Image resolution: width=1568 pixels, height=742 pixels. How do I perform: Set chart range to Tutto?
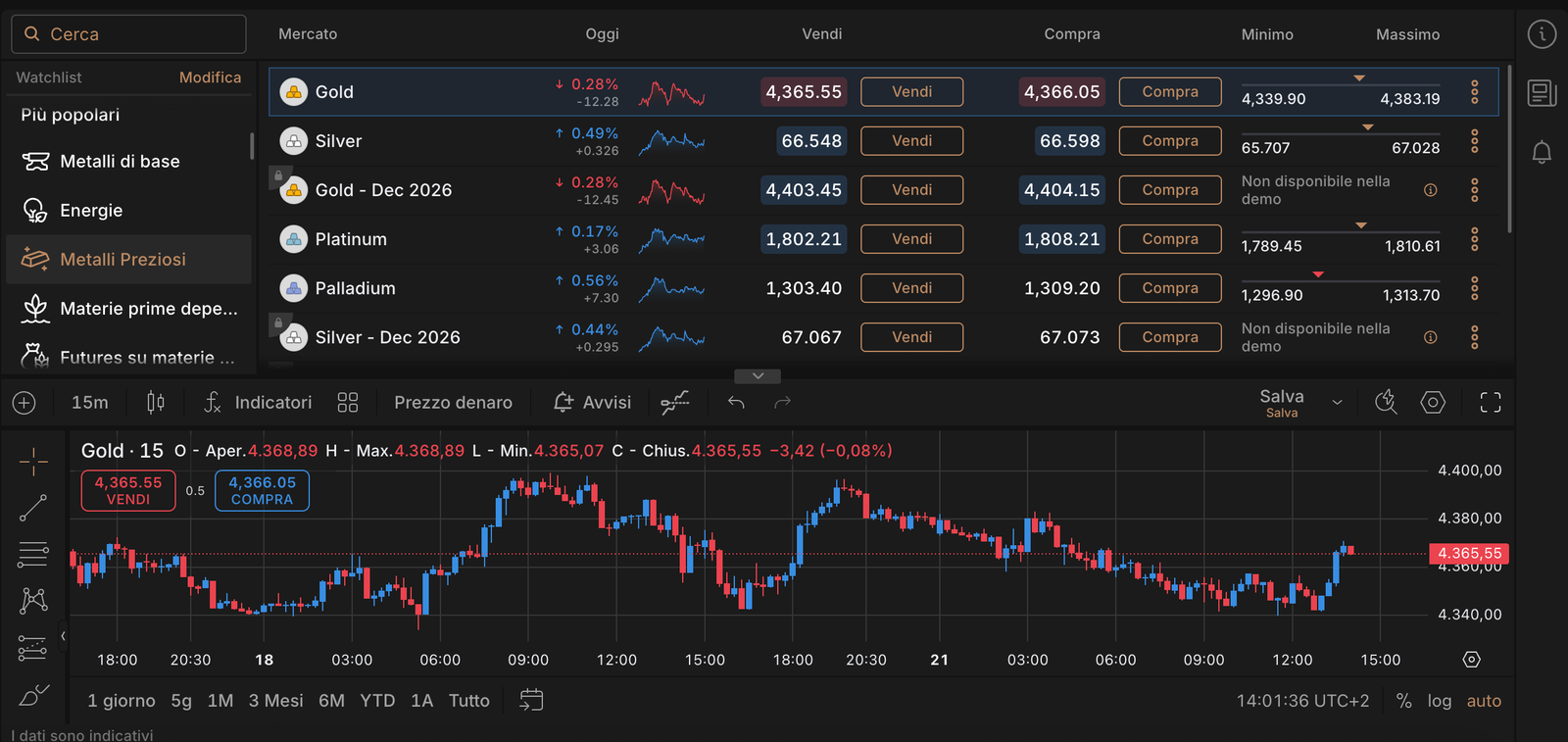tap(469, 701)
